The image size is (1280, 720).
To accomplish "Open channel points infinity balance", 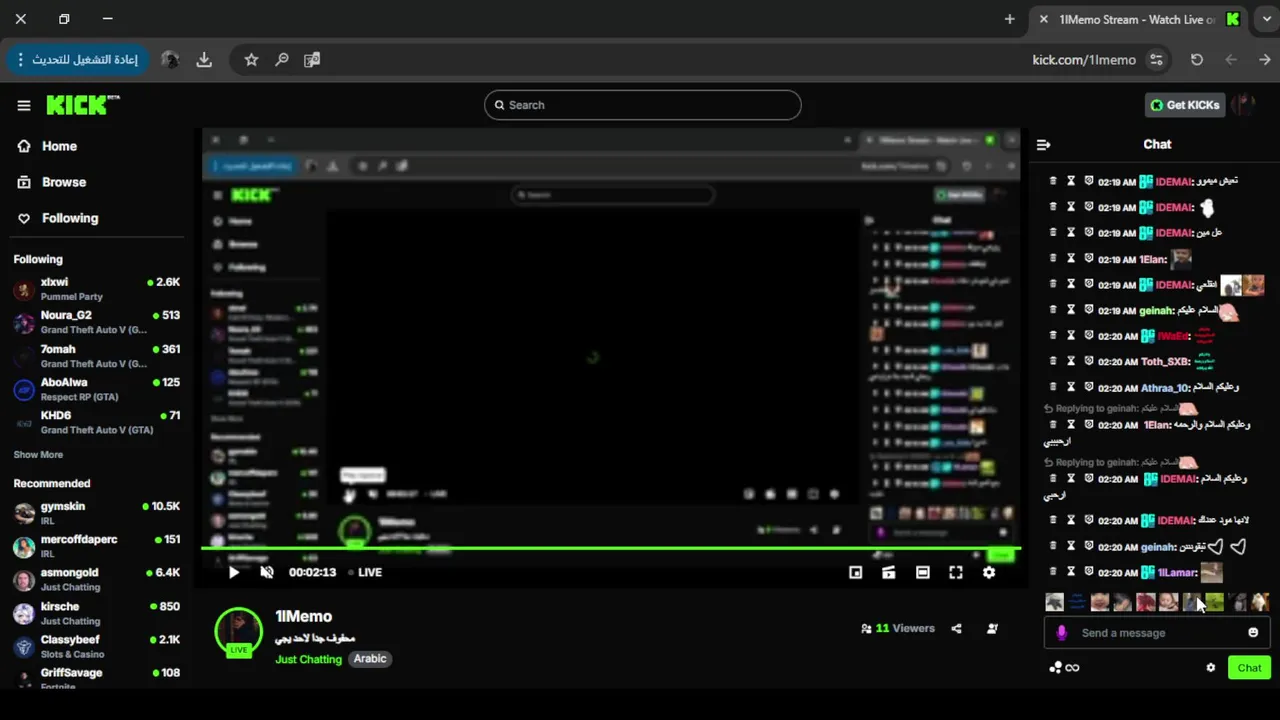I will coord(1065,667).
